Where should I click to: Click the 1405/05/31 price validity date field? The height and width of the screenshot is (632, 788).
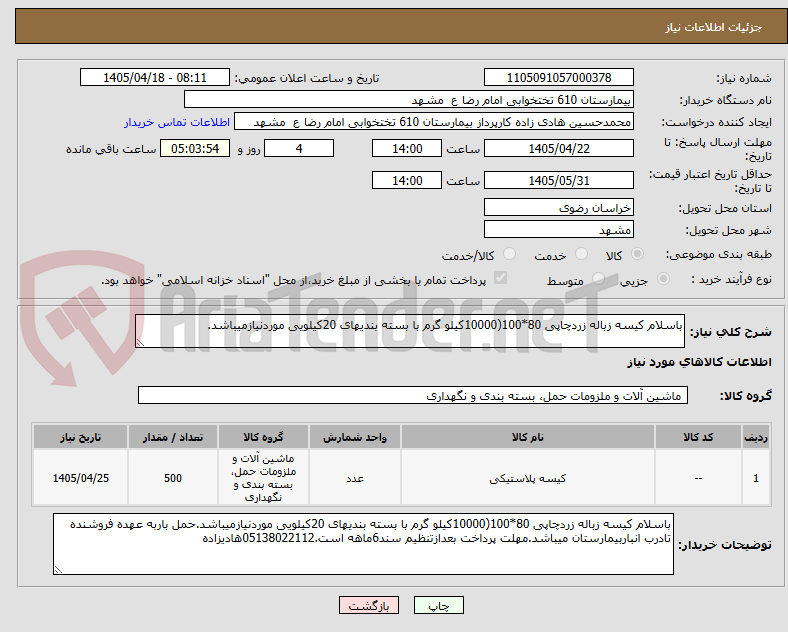[x=558, y=180]
